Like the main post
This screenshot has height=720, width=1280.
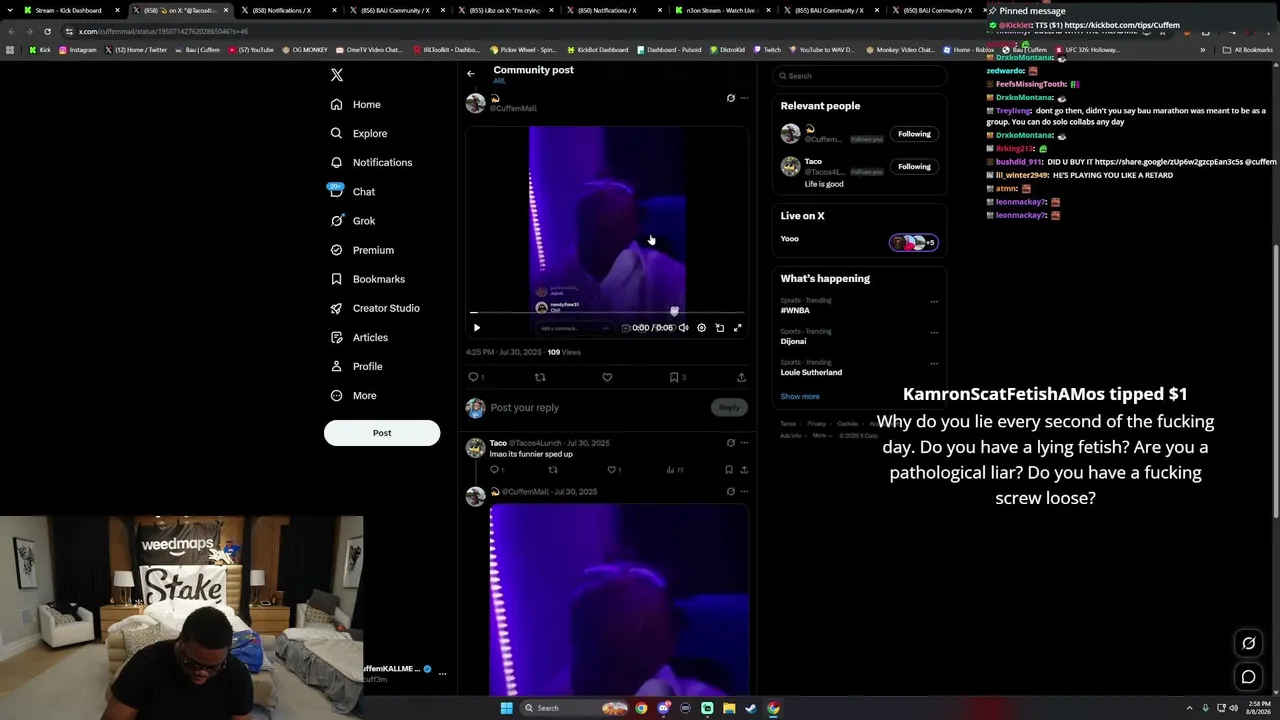607,377
